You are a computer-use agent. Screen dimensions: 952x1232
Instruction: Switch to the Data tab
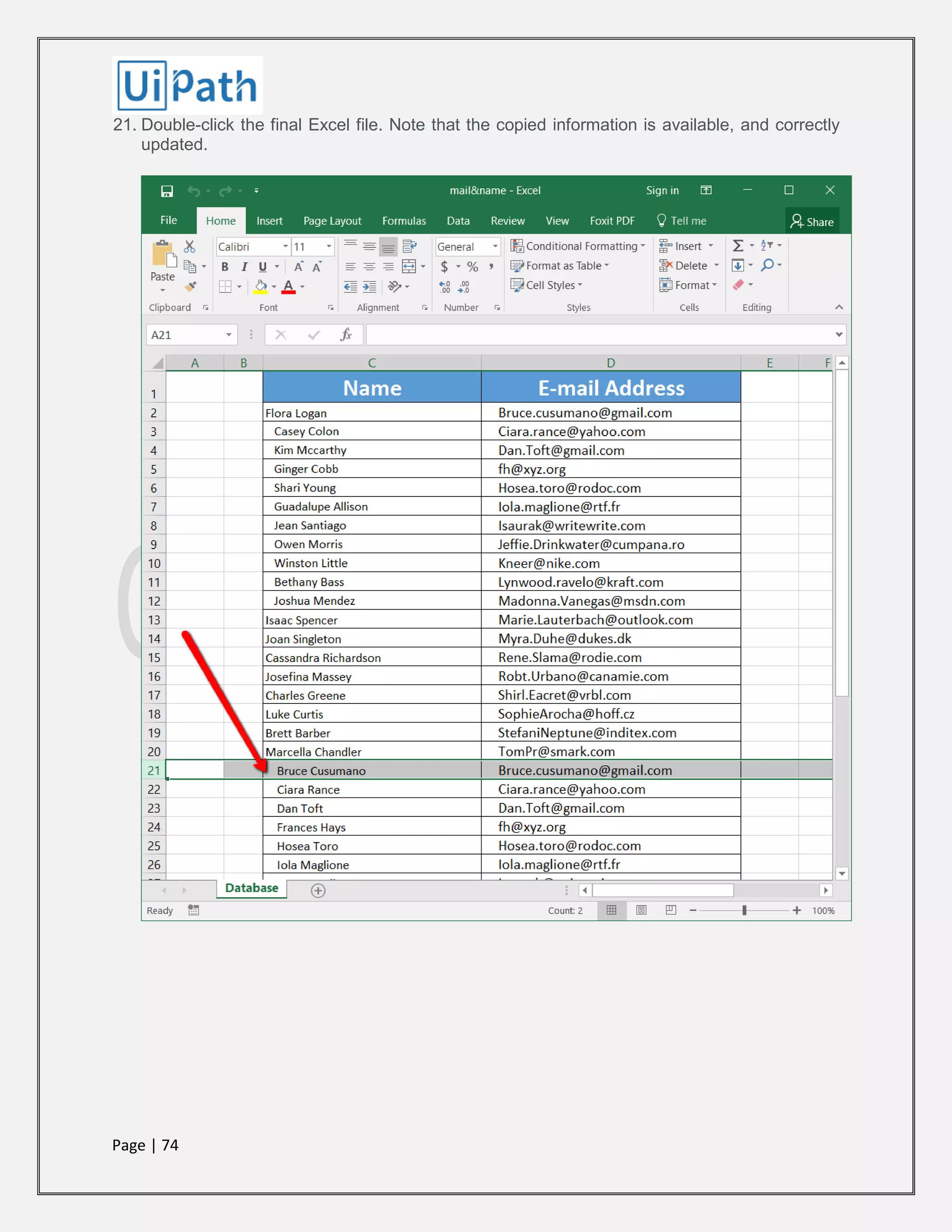458,221
